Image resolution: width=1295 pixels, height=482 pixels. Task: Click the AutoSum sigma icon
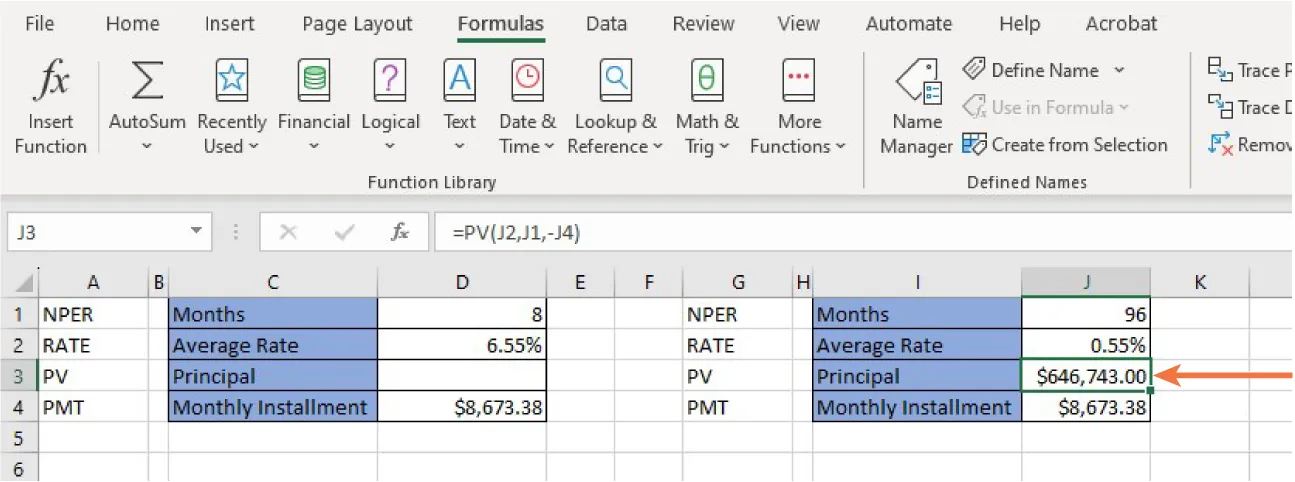point(147,82)
